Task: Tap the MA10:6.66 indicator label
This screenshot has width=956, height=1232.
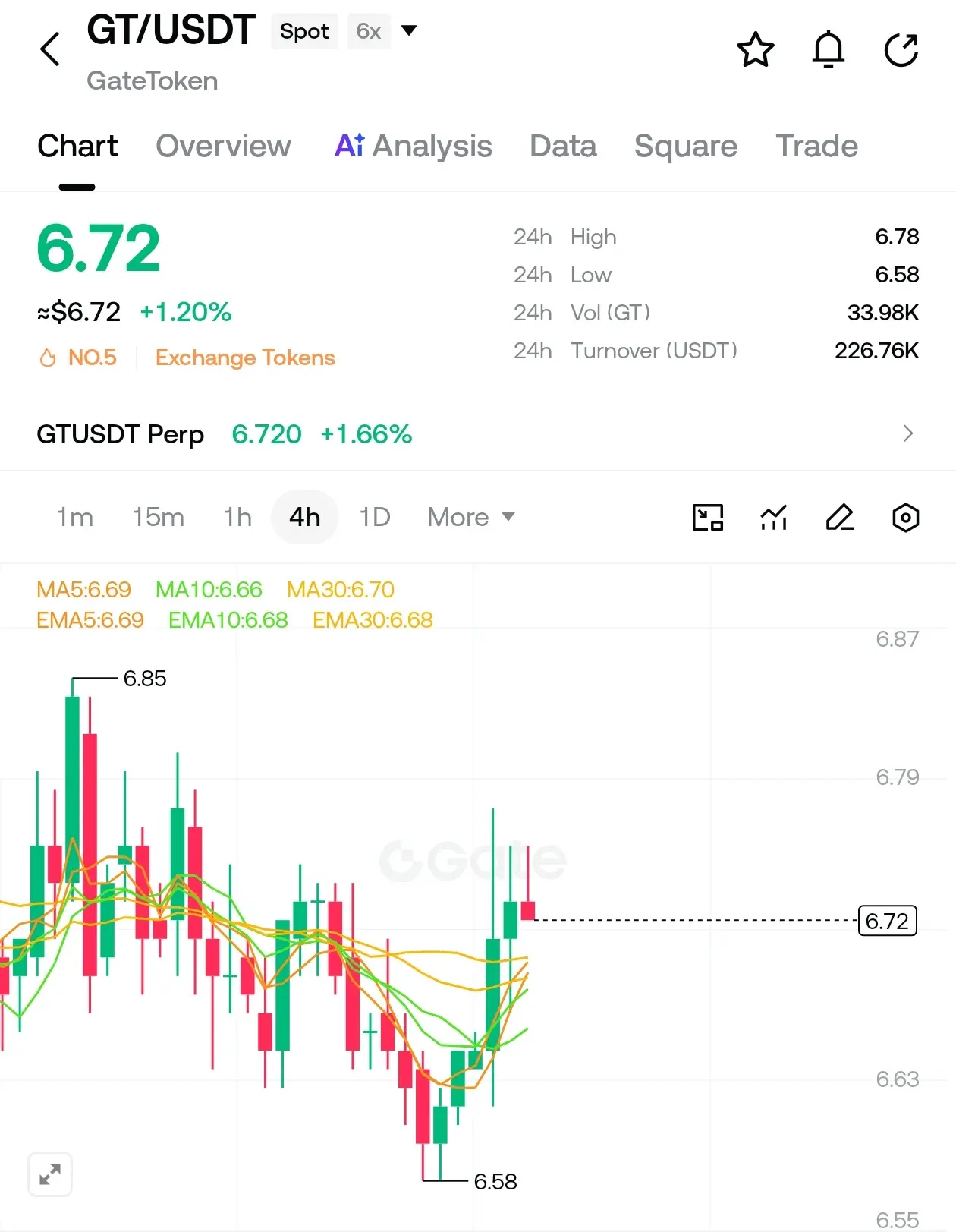Action: click(209, 589)
